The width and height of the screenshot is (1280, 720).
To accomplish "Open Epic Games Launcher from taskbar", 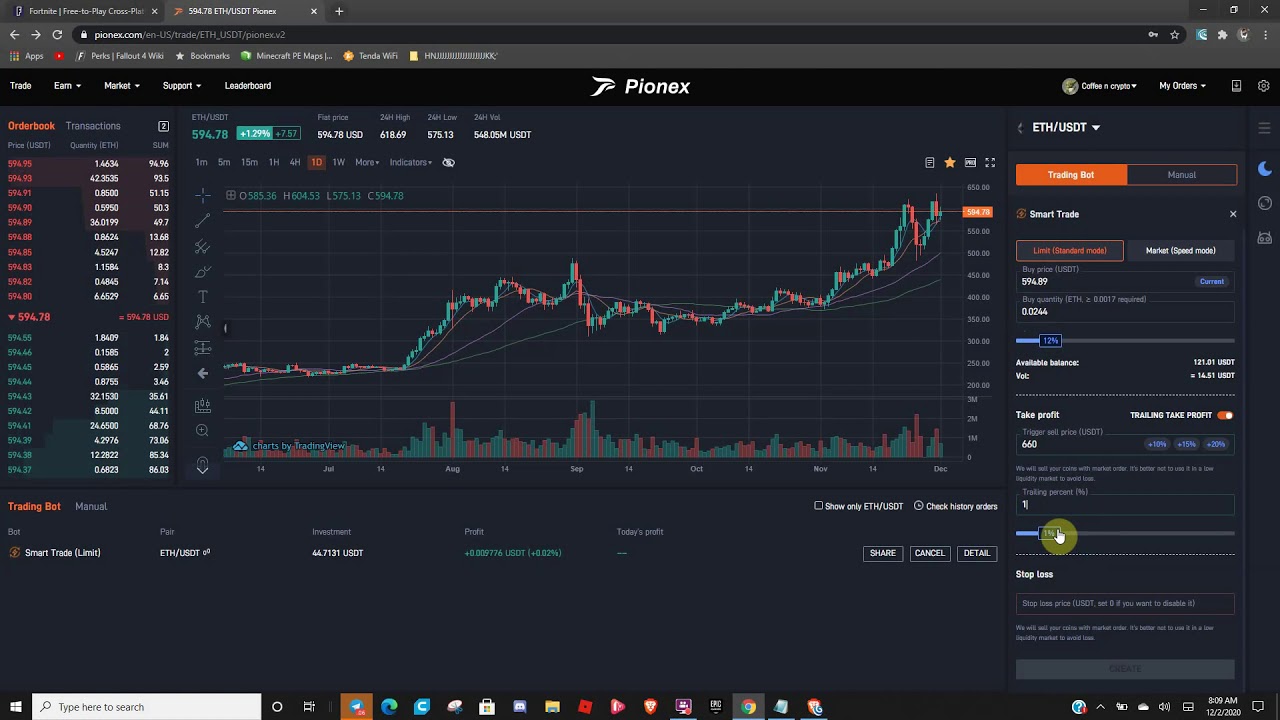I will [716, 707].
